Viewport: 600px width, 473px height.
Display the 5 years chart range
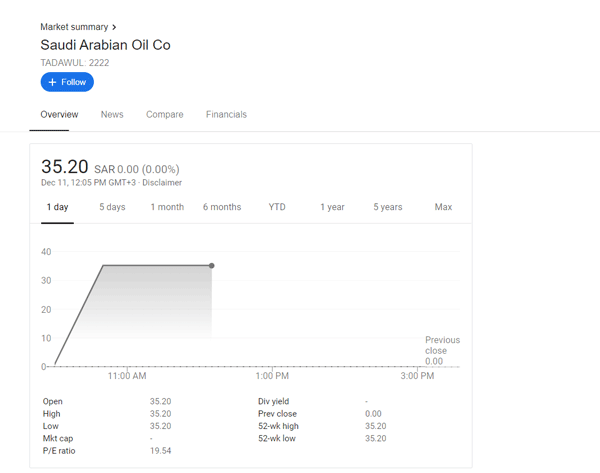tap(388, 207)
